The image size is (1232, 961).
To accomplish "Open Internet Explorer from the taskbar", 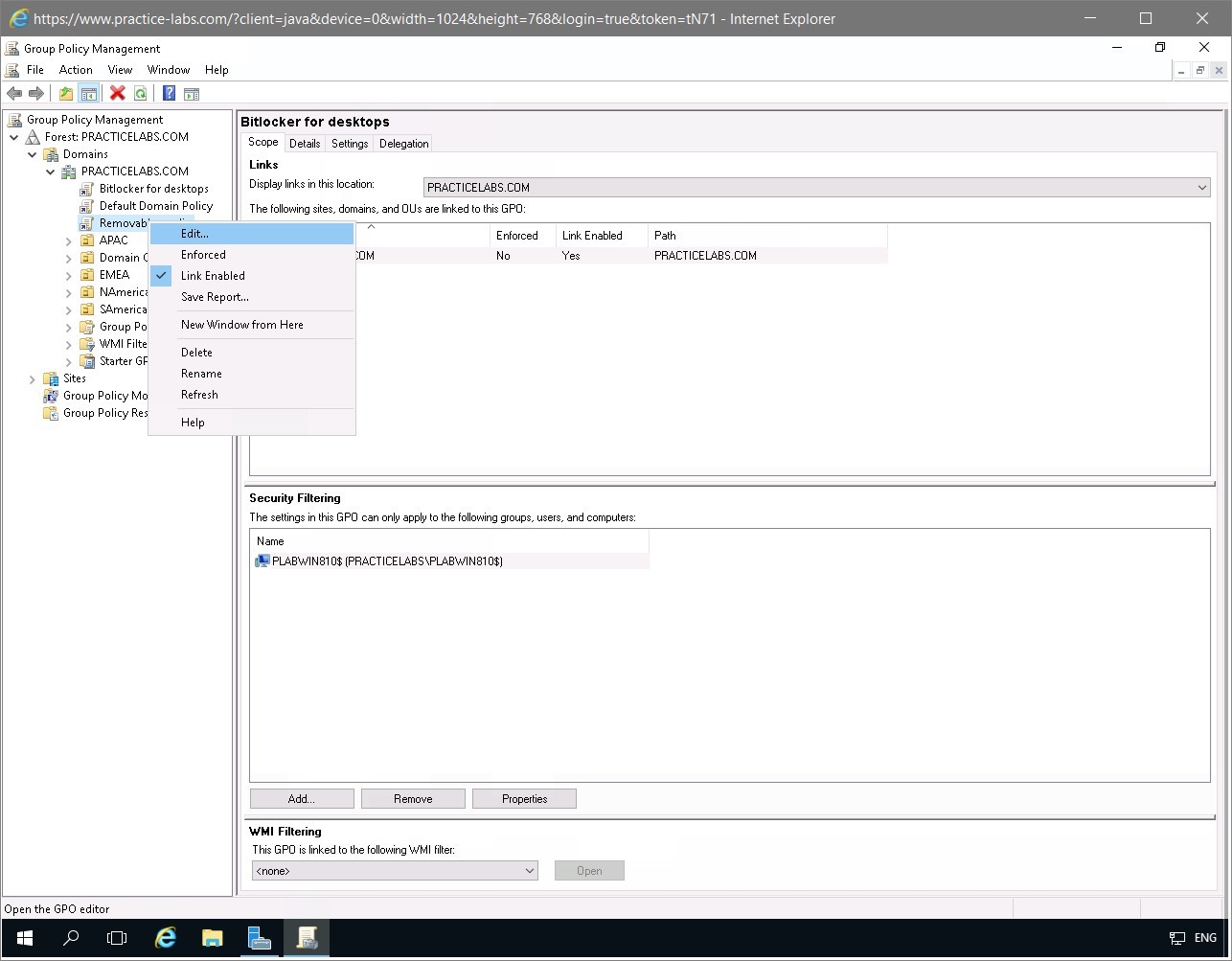I will 165,938.
